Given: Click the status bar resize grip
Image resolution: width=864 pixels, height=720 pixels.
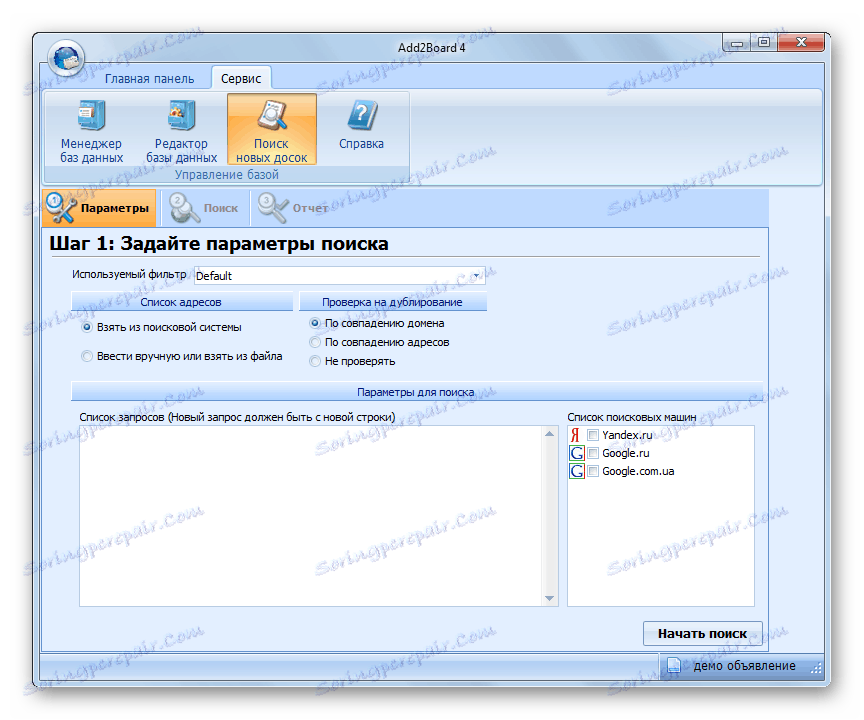Looking at the screenshot, I should pyautogui.click(x=816, y=668).
